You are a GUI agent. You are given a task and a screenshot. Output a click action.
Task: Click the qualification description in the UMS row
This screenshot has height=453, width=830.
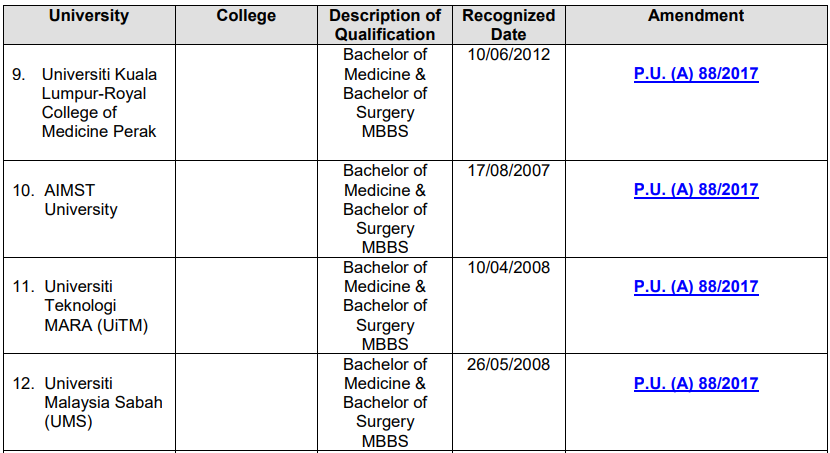[x=385, y=403]
